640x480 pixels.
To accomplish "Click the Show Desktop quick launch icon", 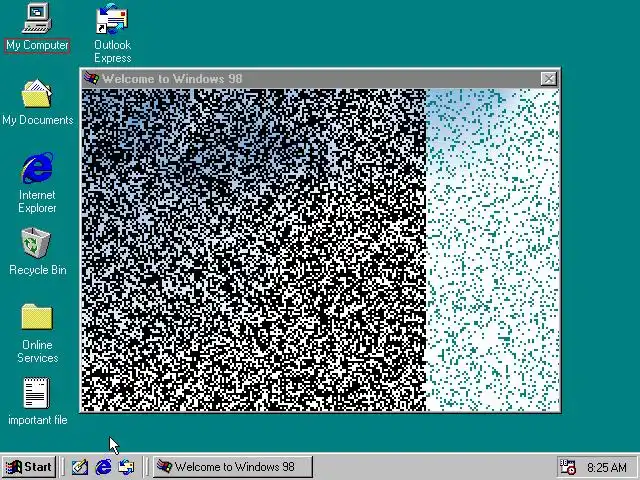I will click(x=80, y=467).
